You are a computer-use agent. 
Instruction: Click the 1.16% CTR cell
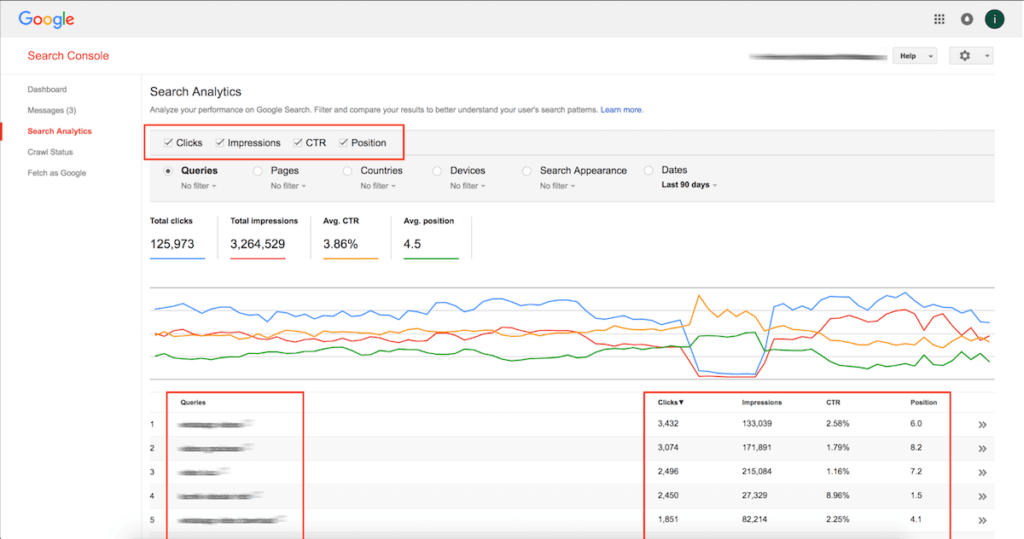[x=838, y=472]
